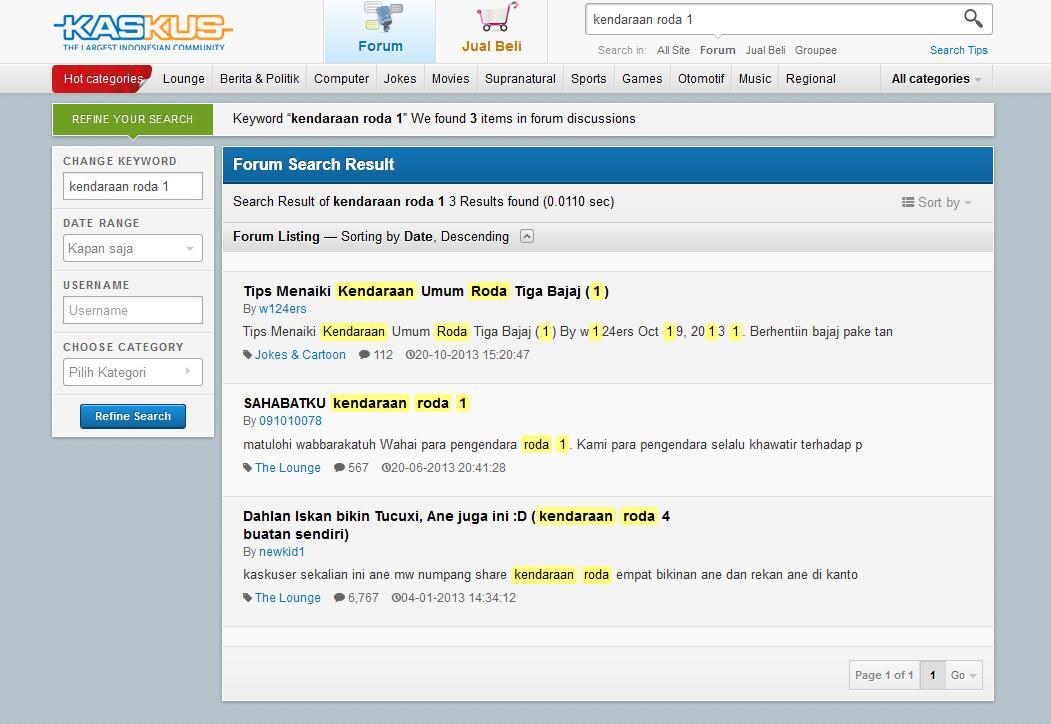Viewport: 1051px width, 724px height.
Task: Collapse the Forum Listing toggle icon
Action: (527, 236)
